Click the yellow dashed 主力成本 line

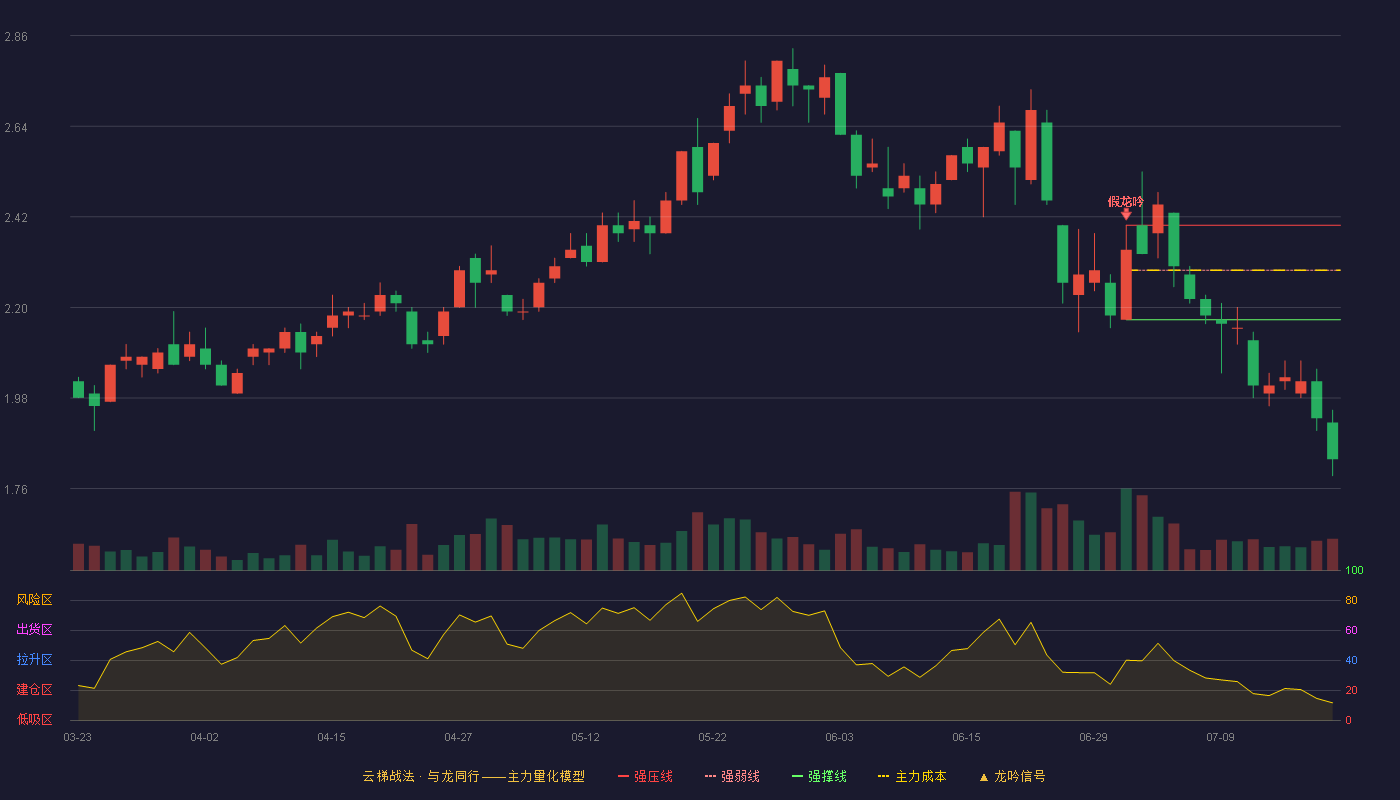coord(1236,270)
